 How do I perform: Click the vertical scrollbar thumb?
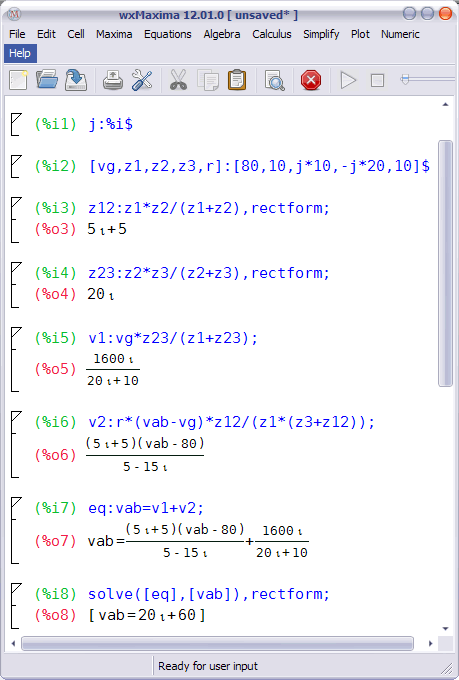[x=445, y=263]
